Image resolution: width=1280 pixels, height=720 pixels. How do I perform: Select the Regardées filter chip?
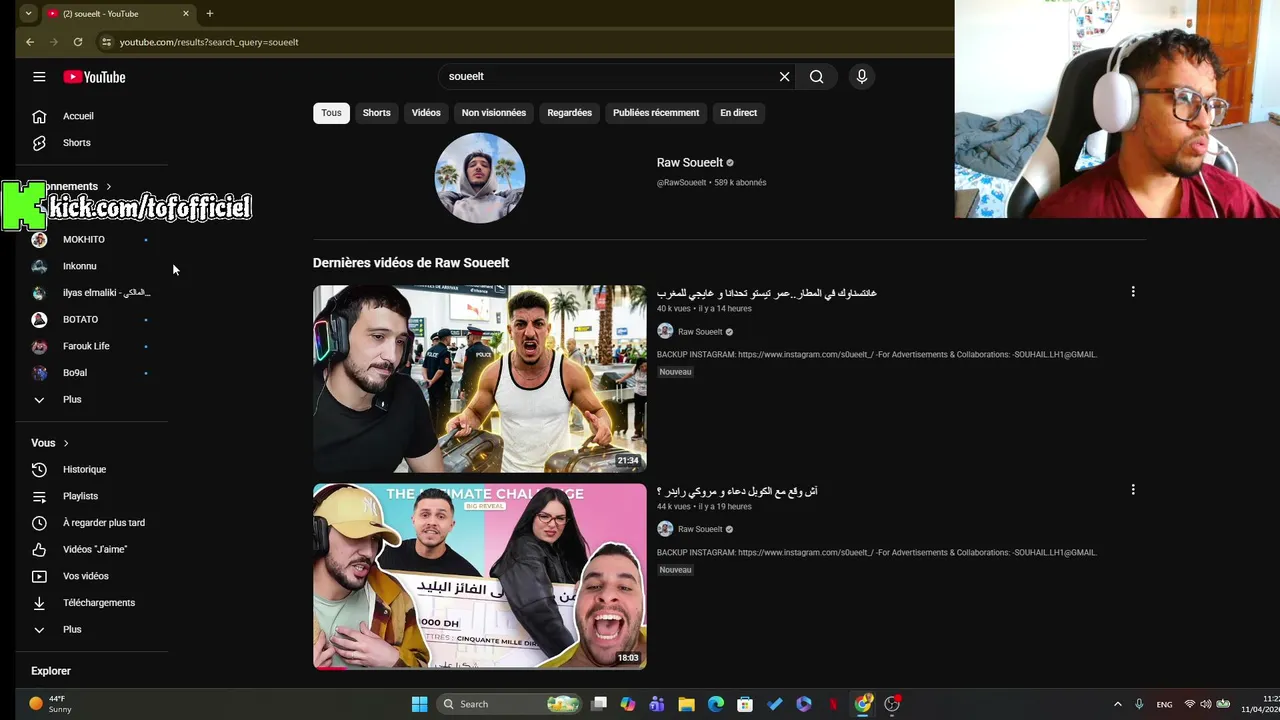coord(570,113)
